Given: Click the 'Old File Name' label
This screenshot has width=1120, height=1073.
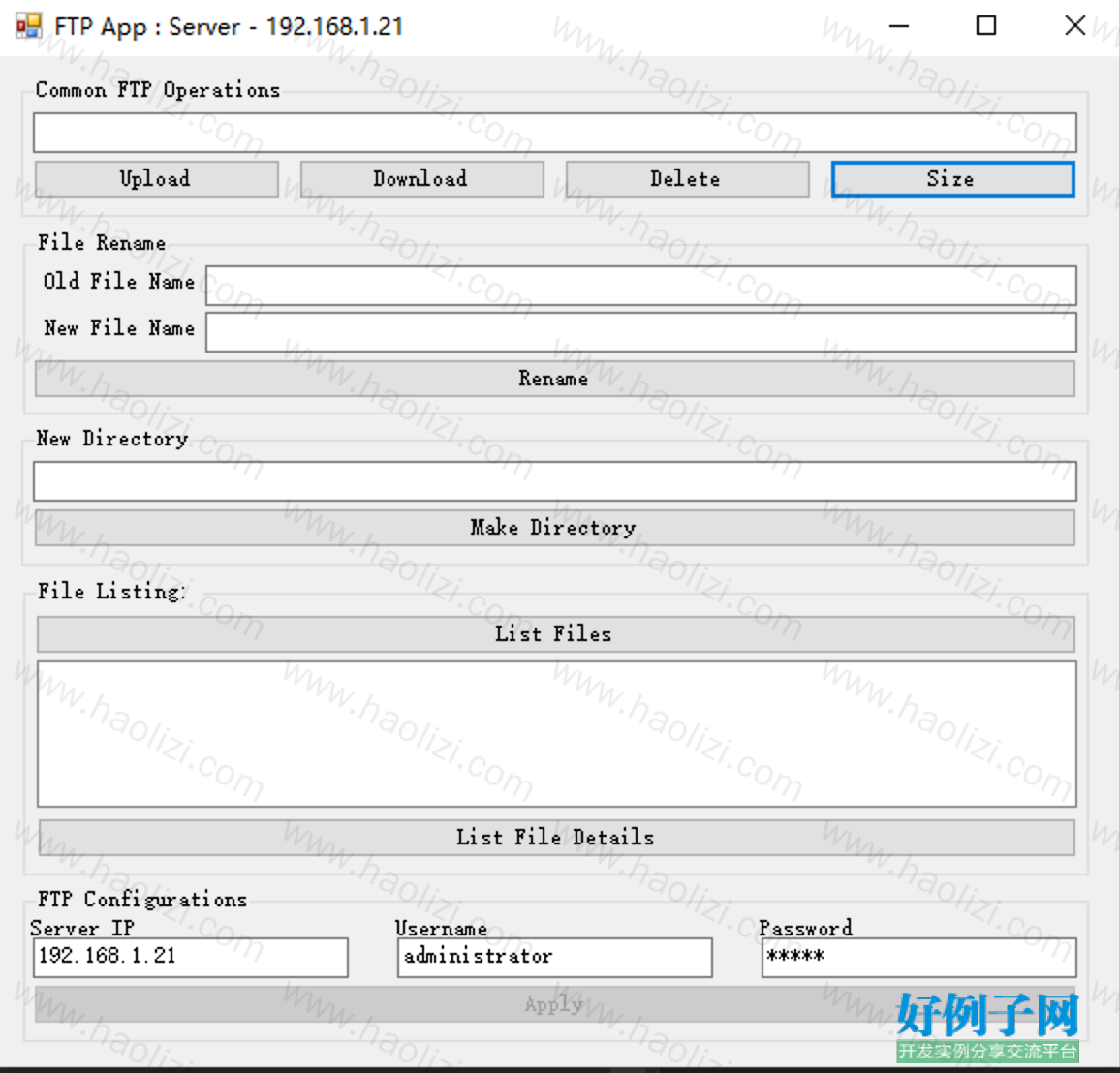Looking at the screenshot, I should coord(118,281).
